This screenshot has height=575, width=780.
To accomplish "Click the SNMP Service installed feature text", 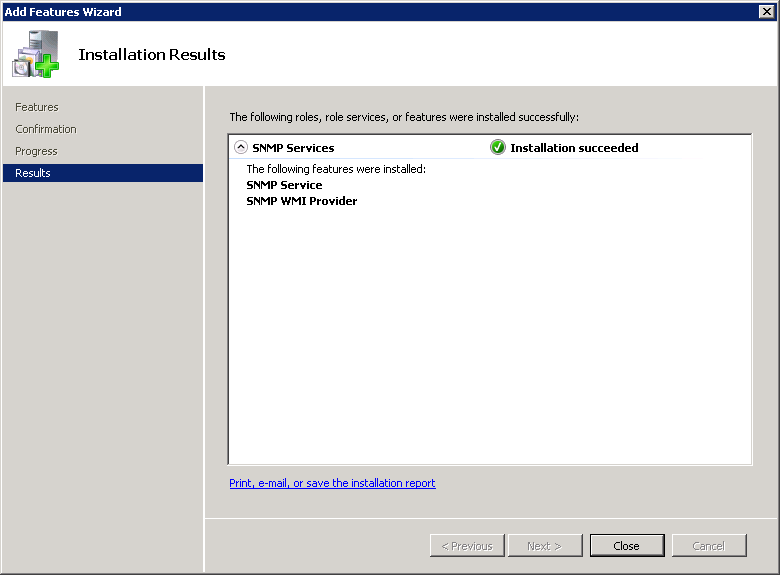I will pos(284,185).
